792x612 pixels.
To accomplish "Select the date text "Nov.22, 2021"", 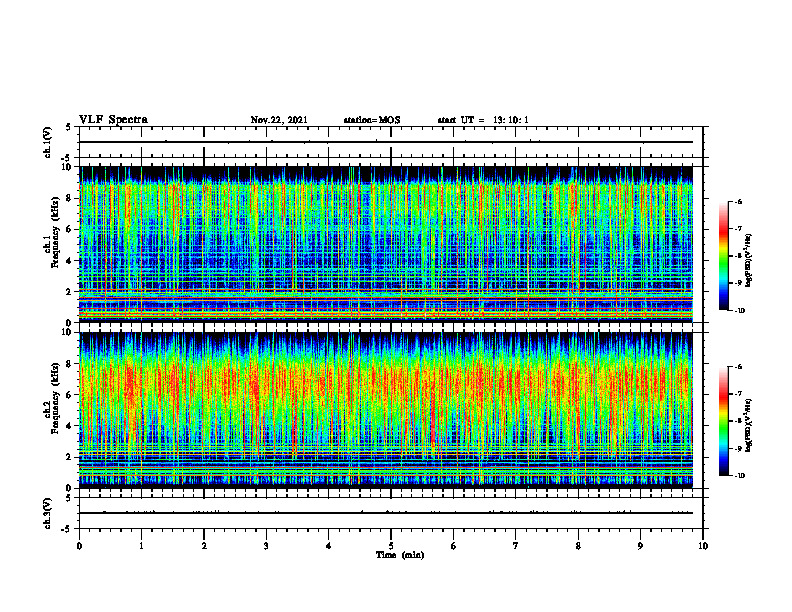I will pos(279,120).
